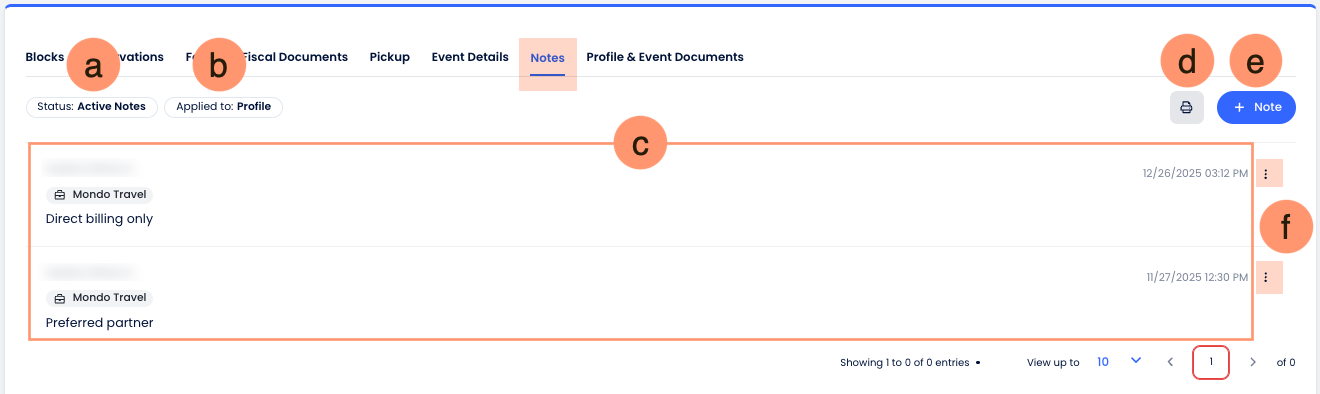Select the Preferred partner note row
1320x394 pixels.
pos(640,293)
